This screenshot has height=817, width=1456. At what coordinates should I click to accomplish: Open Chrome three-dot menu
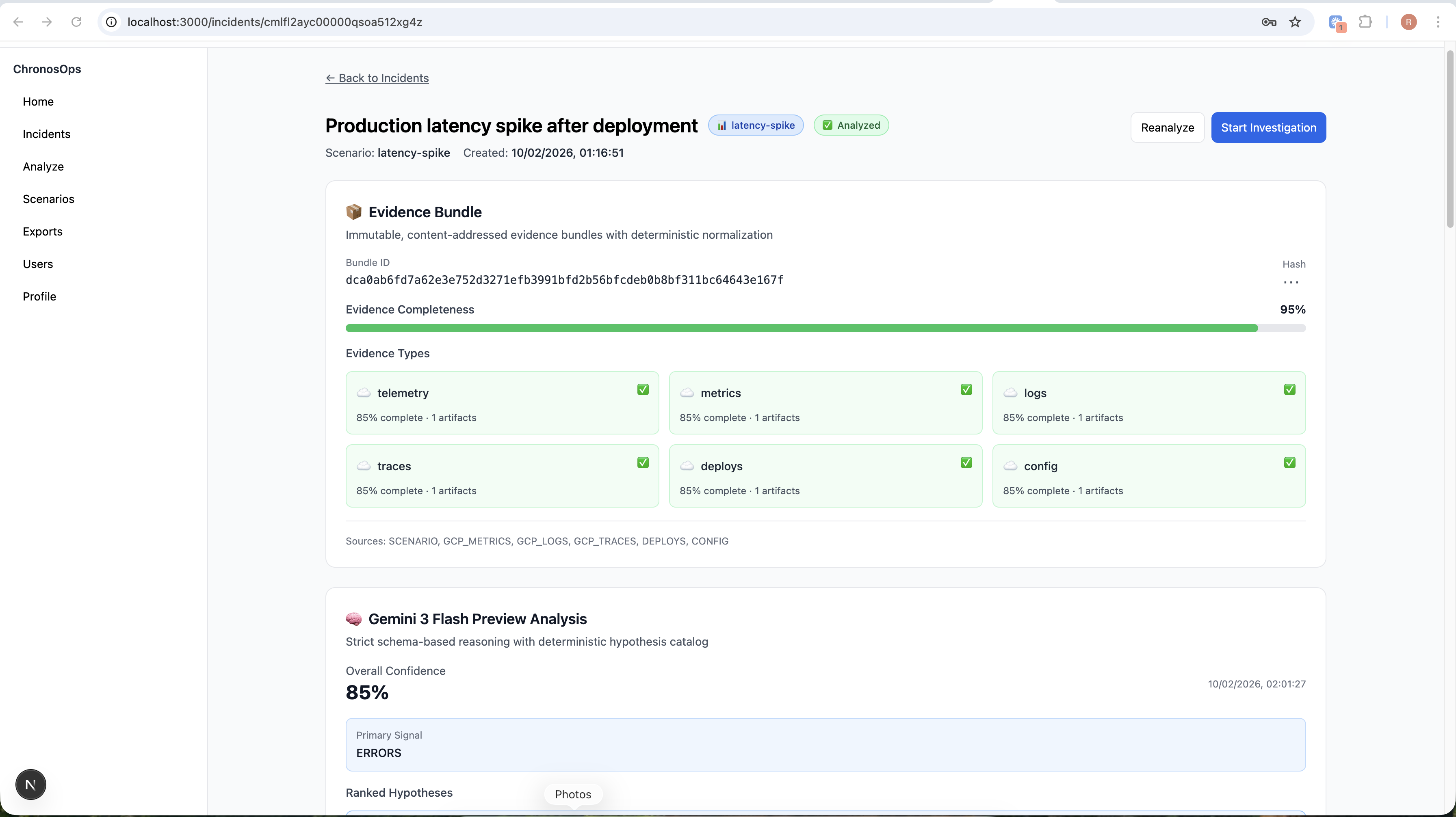click(1438, 22)
